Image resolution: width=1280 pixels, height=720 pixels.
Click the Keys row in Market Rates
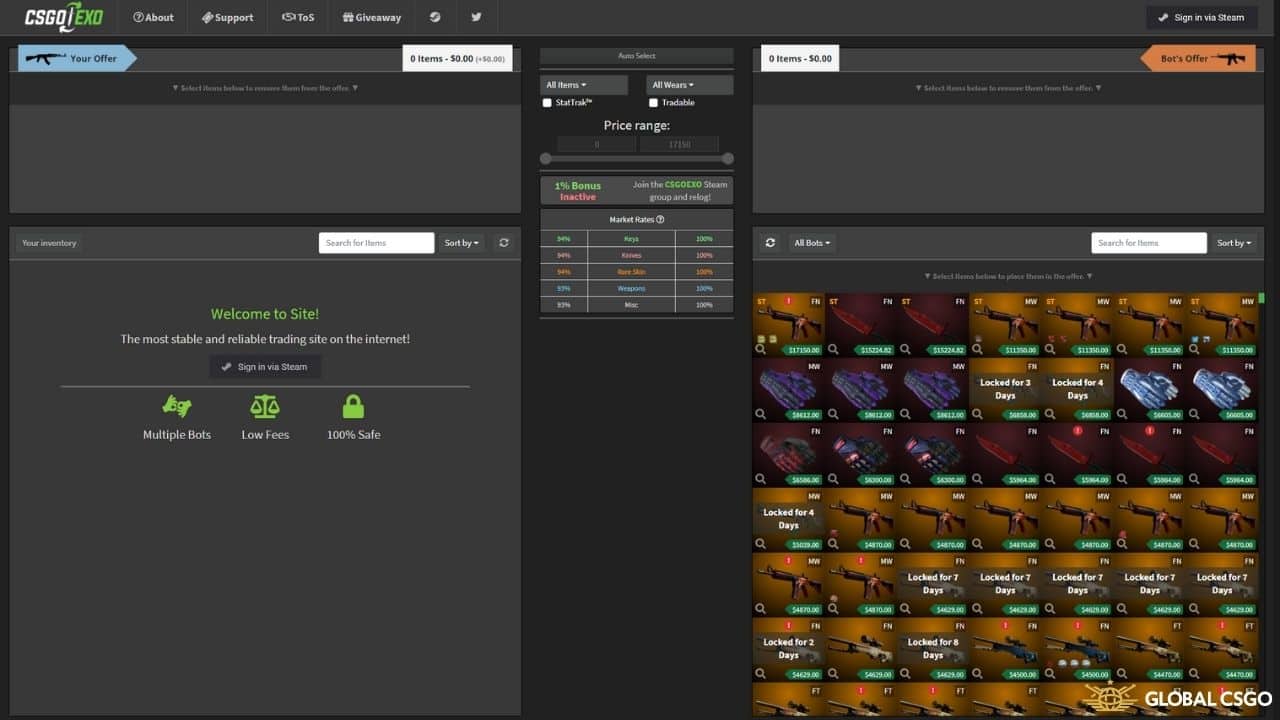coord(637,239)
